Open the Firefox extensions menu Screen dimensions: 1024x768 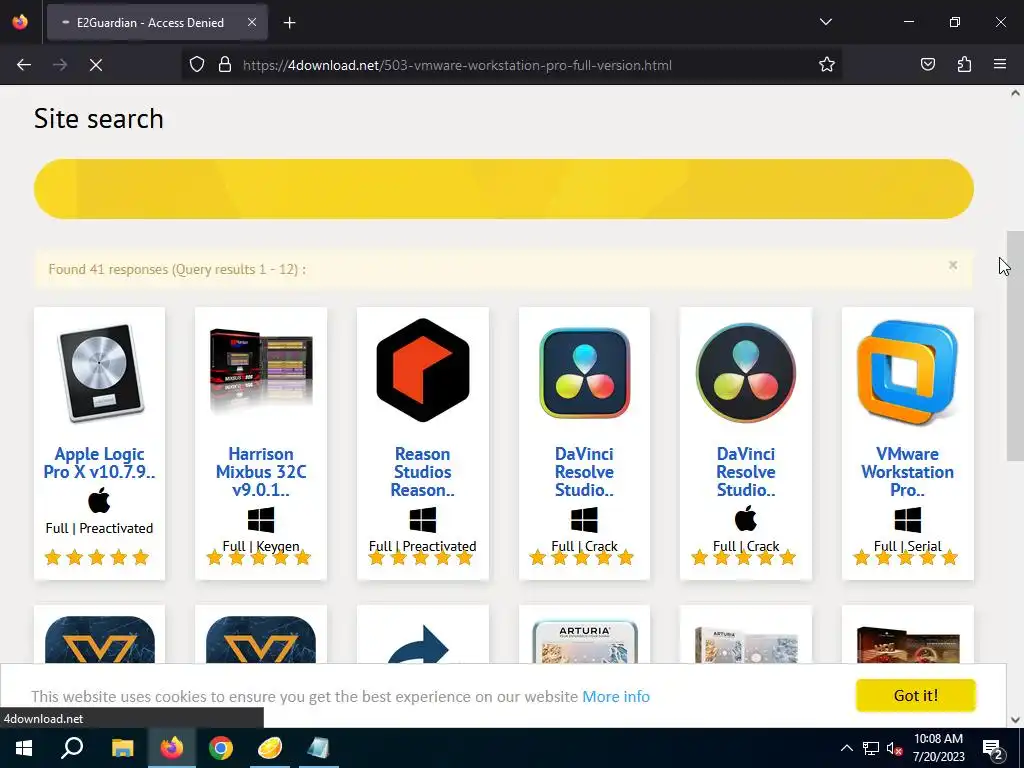tap(964, 65)
